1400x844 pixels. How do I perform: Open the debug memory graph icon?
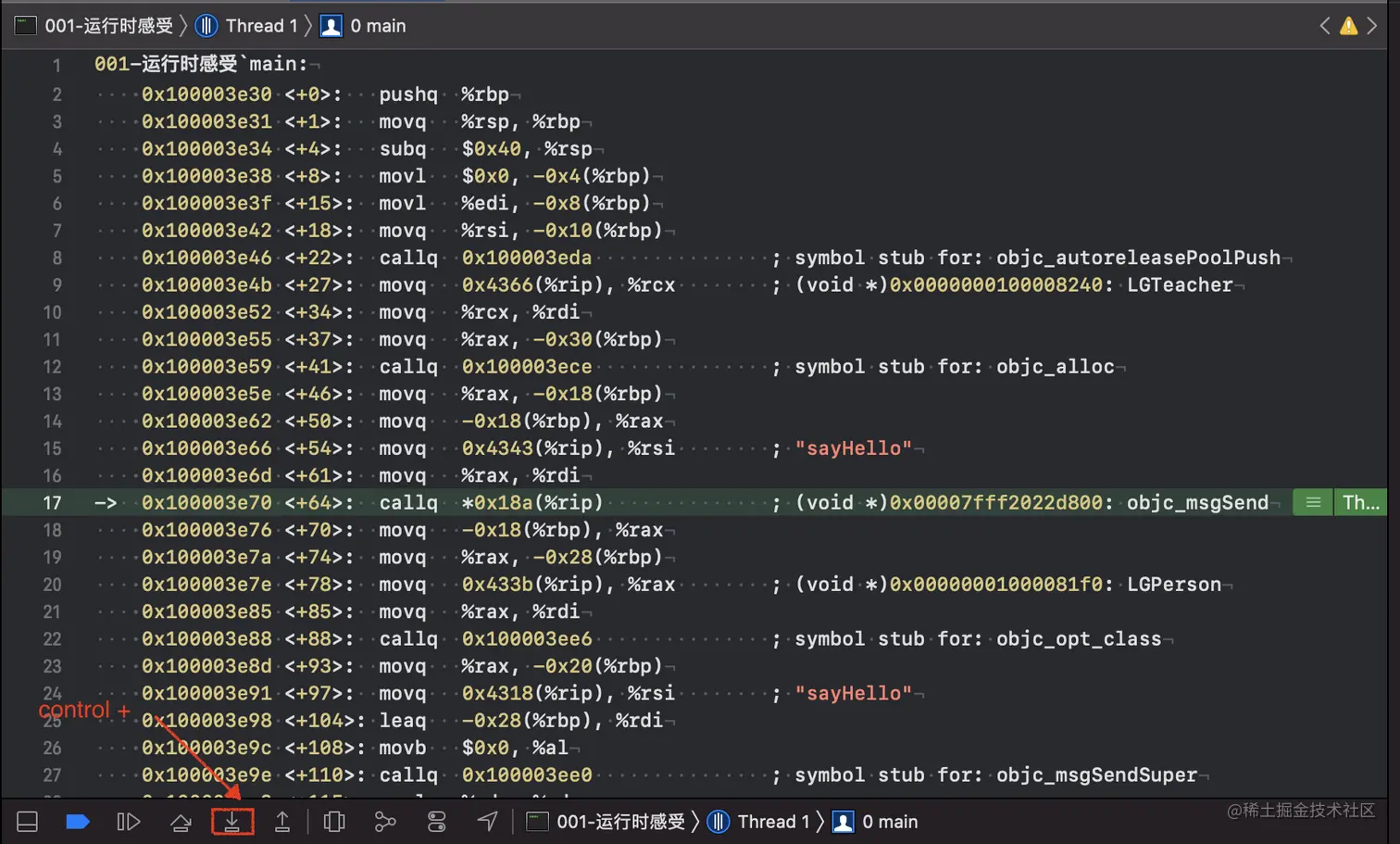pyautogui.click(x=385, y=822)
